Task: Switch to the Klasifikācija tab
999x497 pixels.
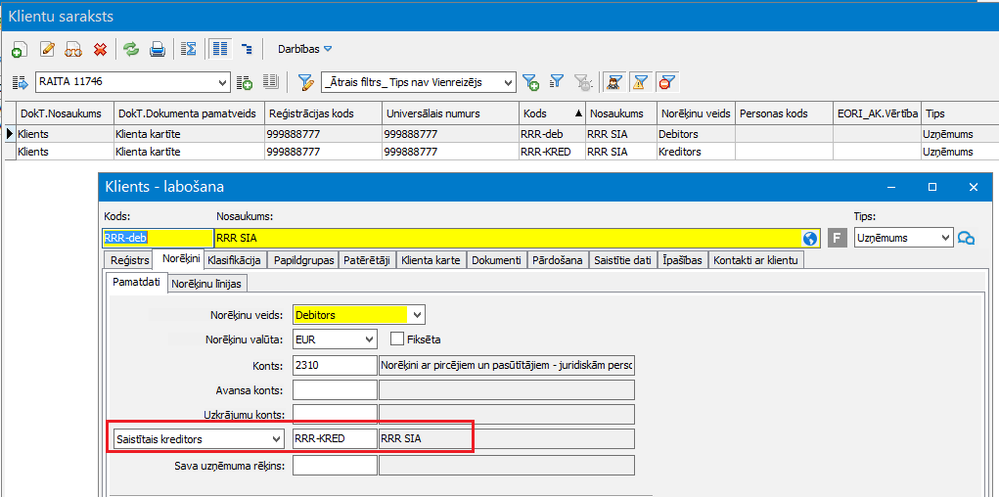Action: click(236, 260)
